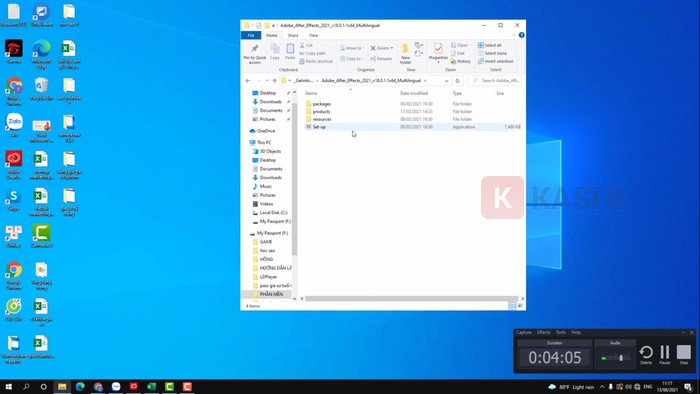Select the packages folder
Screen dimensions: 700x394
point(321,104)
